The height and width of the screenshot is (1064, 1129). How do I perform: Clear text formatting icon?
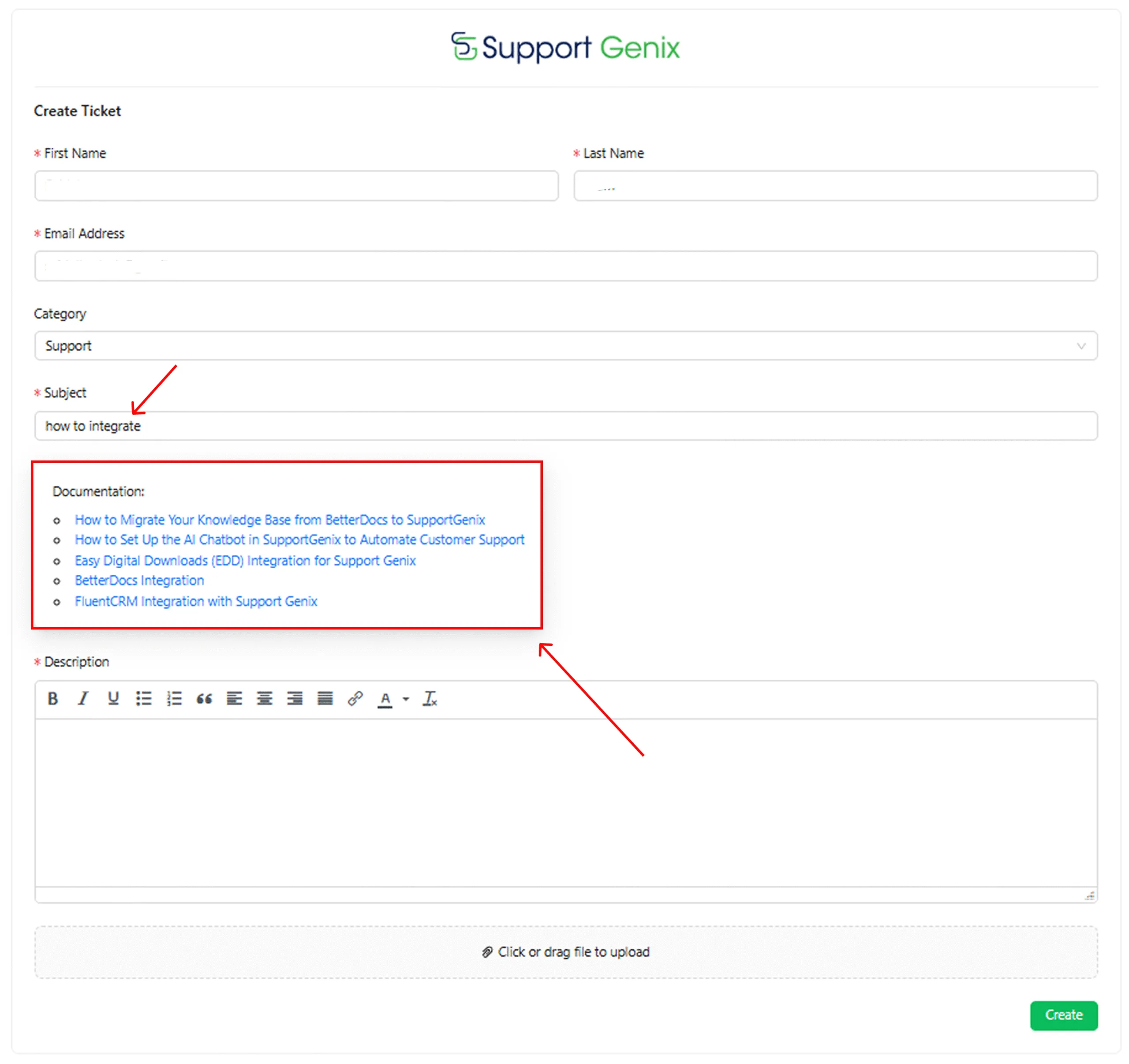(x=430, y=698)
